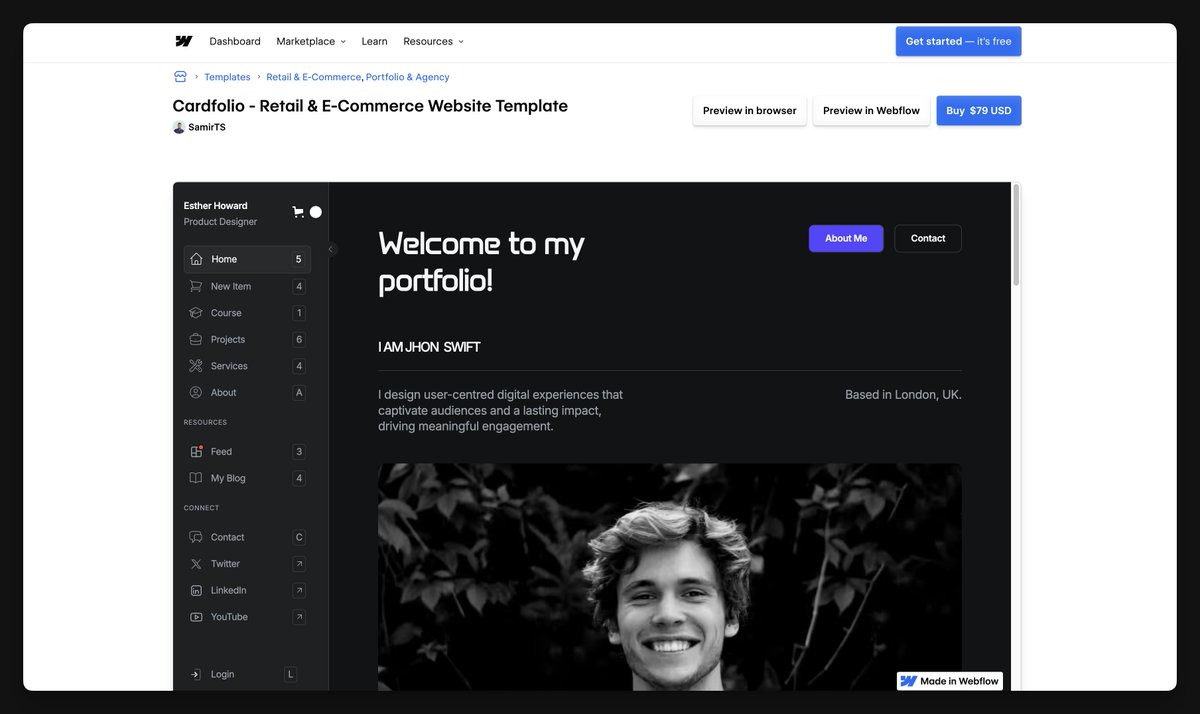
Task: Click the smiling man portrait photo
Action: (670, 577)
